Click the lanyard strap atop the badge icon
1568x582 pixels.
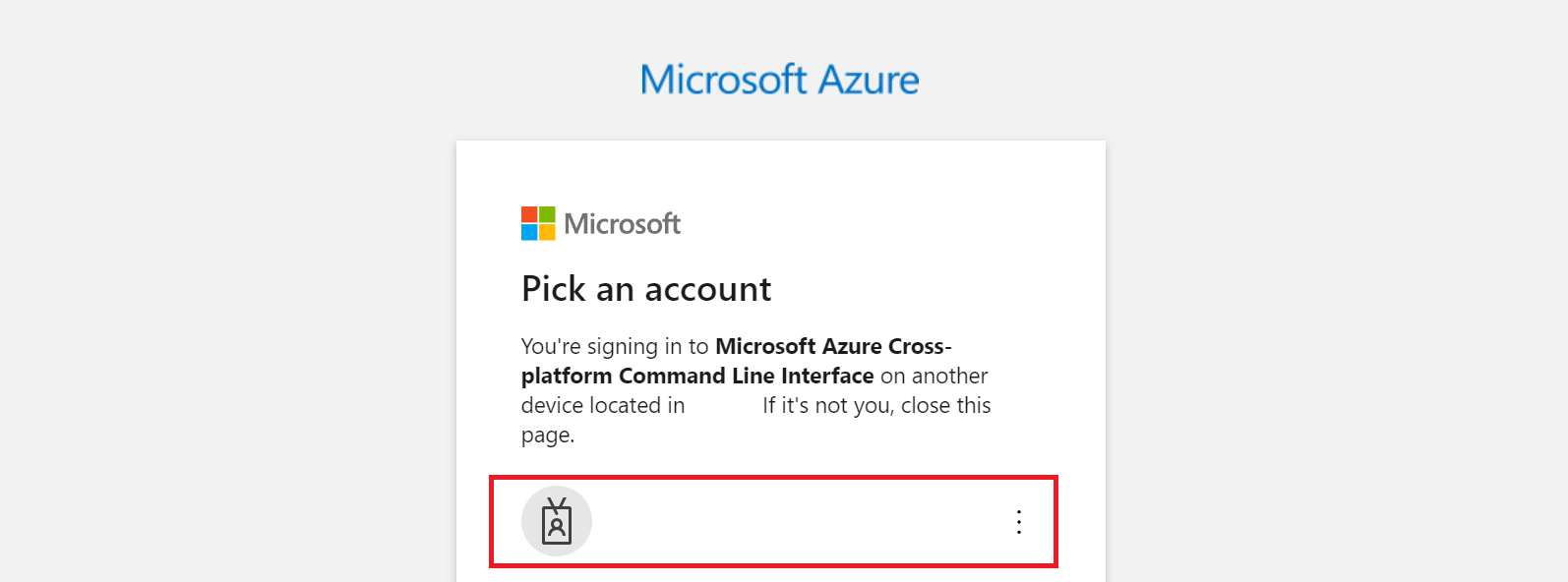pos(557,505)
